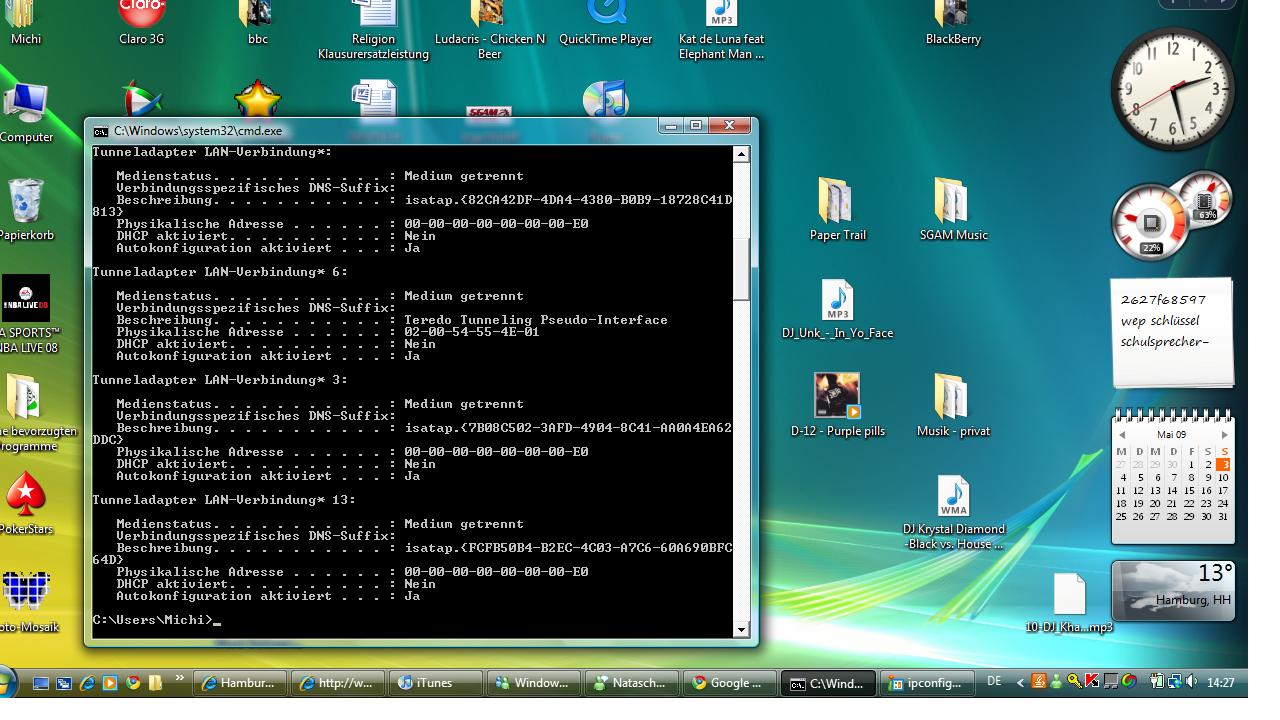1280x720 pixels.
Task: Launch Google Chrome from Quick Launch
Action: tap(133, 683)
